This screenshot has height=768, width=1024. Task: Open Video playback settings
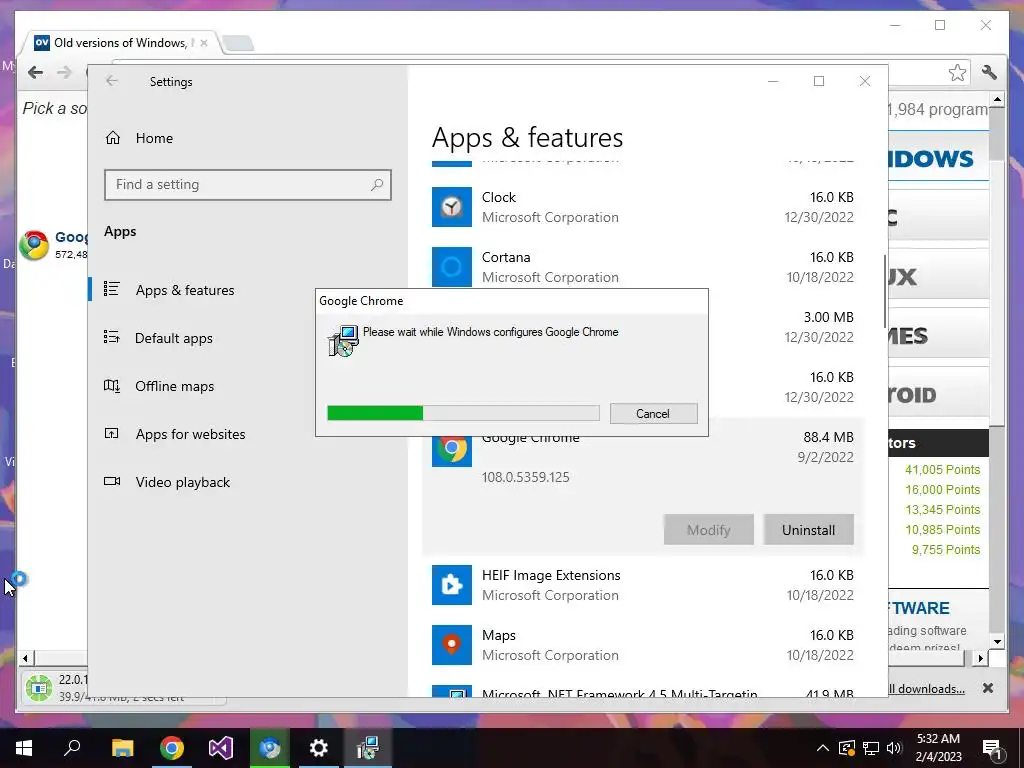point(183,482)
